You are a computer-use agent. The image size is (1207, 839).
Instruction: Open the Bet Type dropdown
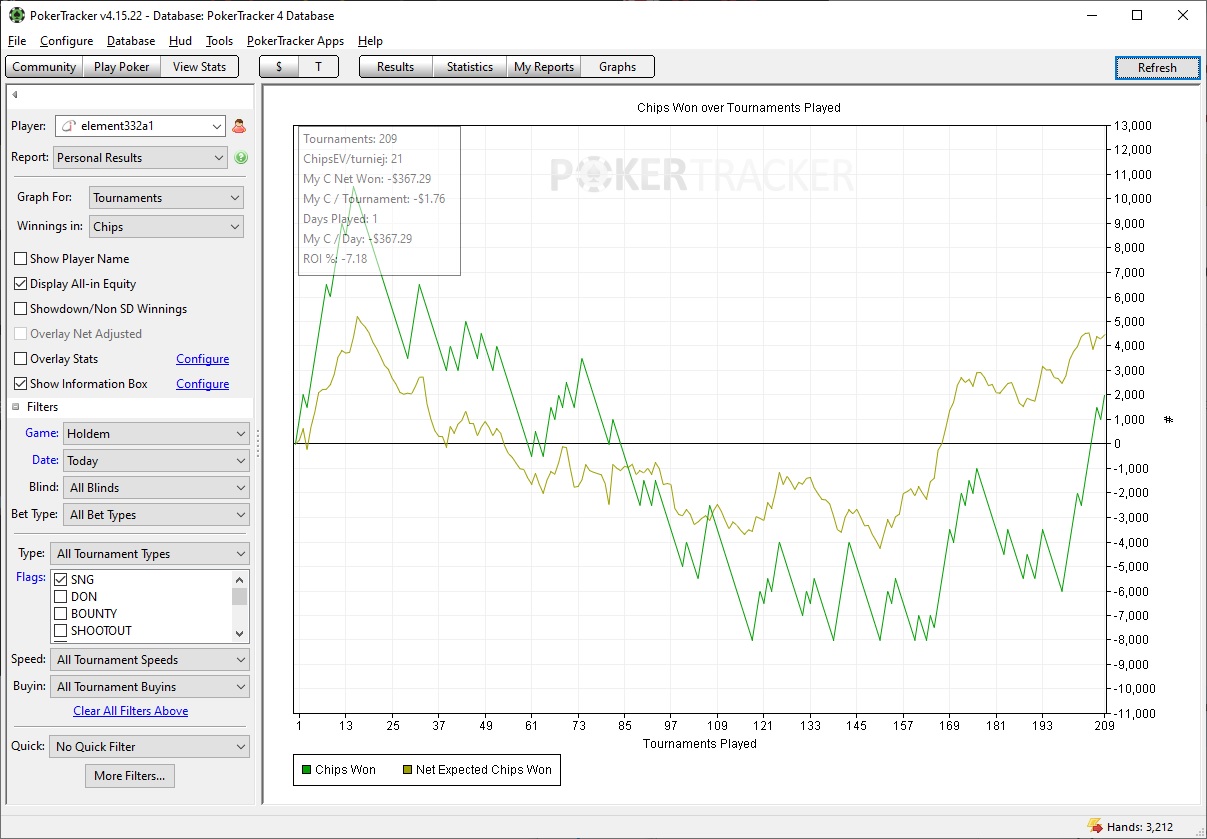[x=156, y=515]
